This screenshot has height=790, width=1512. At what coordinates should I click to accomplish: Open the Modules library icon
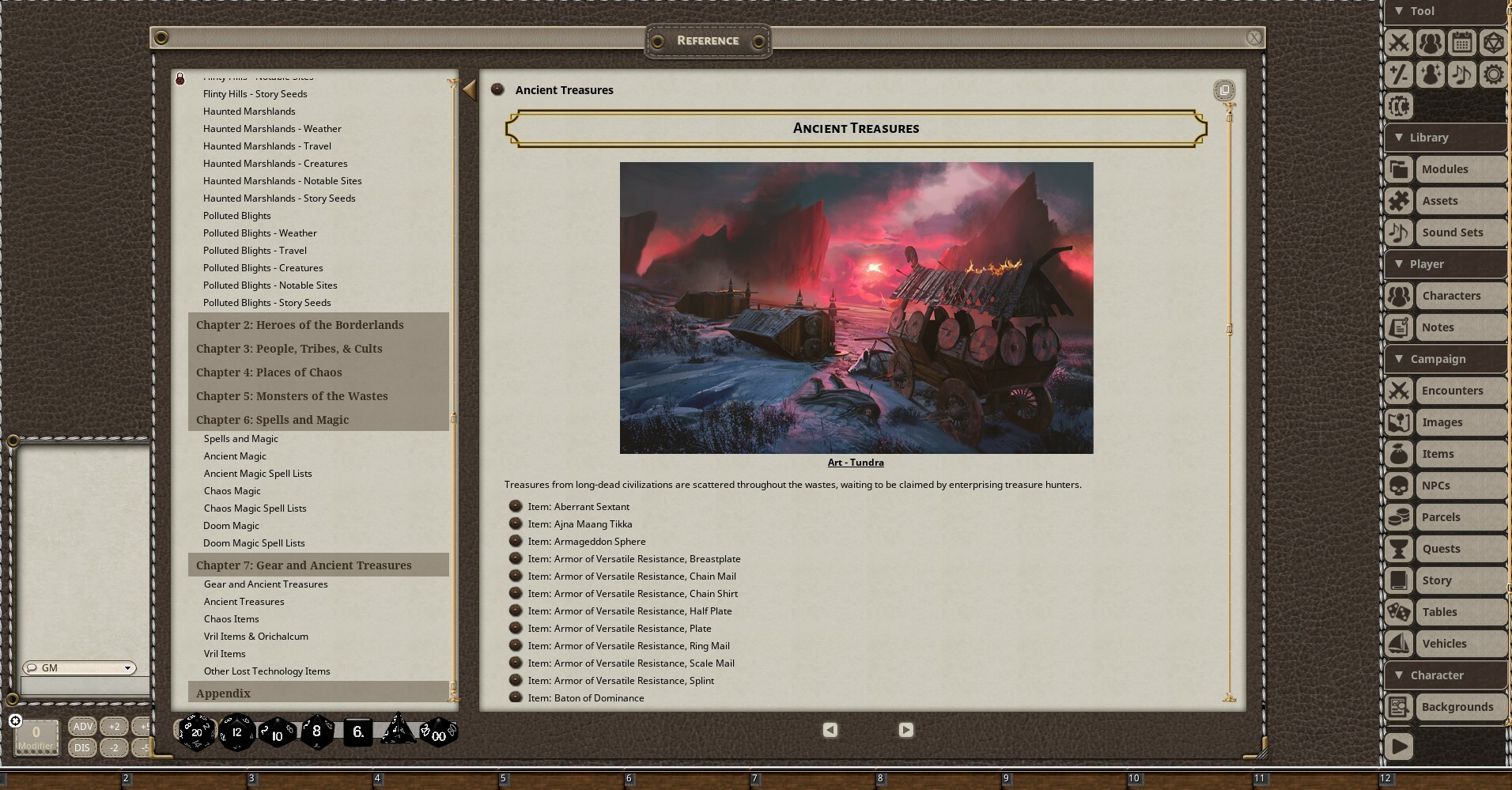click(x=1398, y=168)
